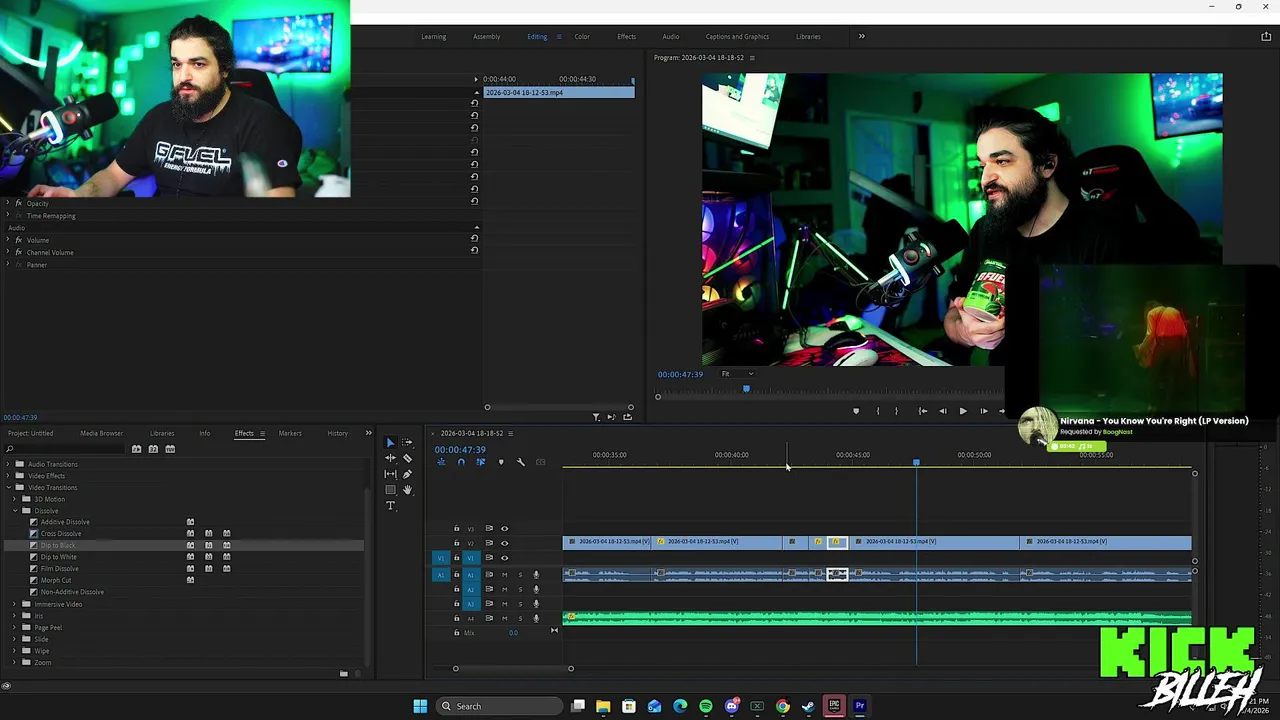Select the Cross Dissolve transition

[x=61, y=534]
